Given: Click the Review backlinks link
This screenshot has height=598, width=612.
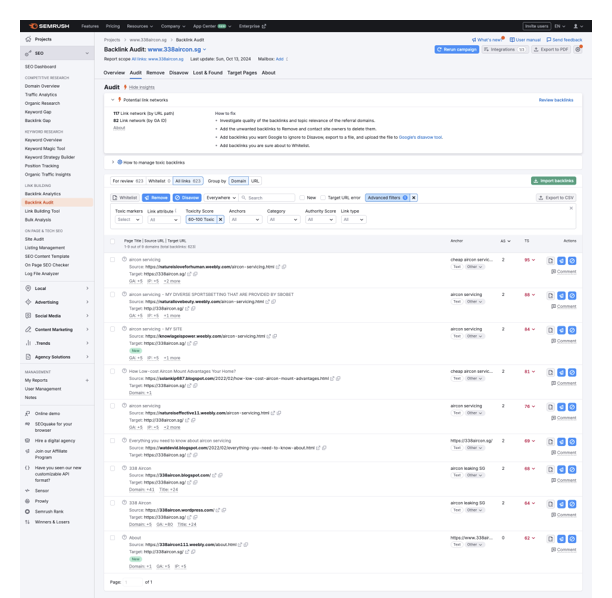Looking at the screenshot, I should pyautogui.click(x=556, y=100).
